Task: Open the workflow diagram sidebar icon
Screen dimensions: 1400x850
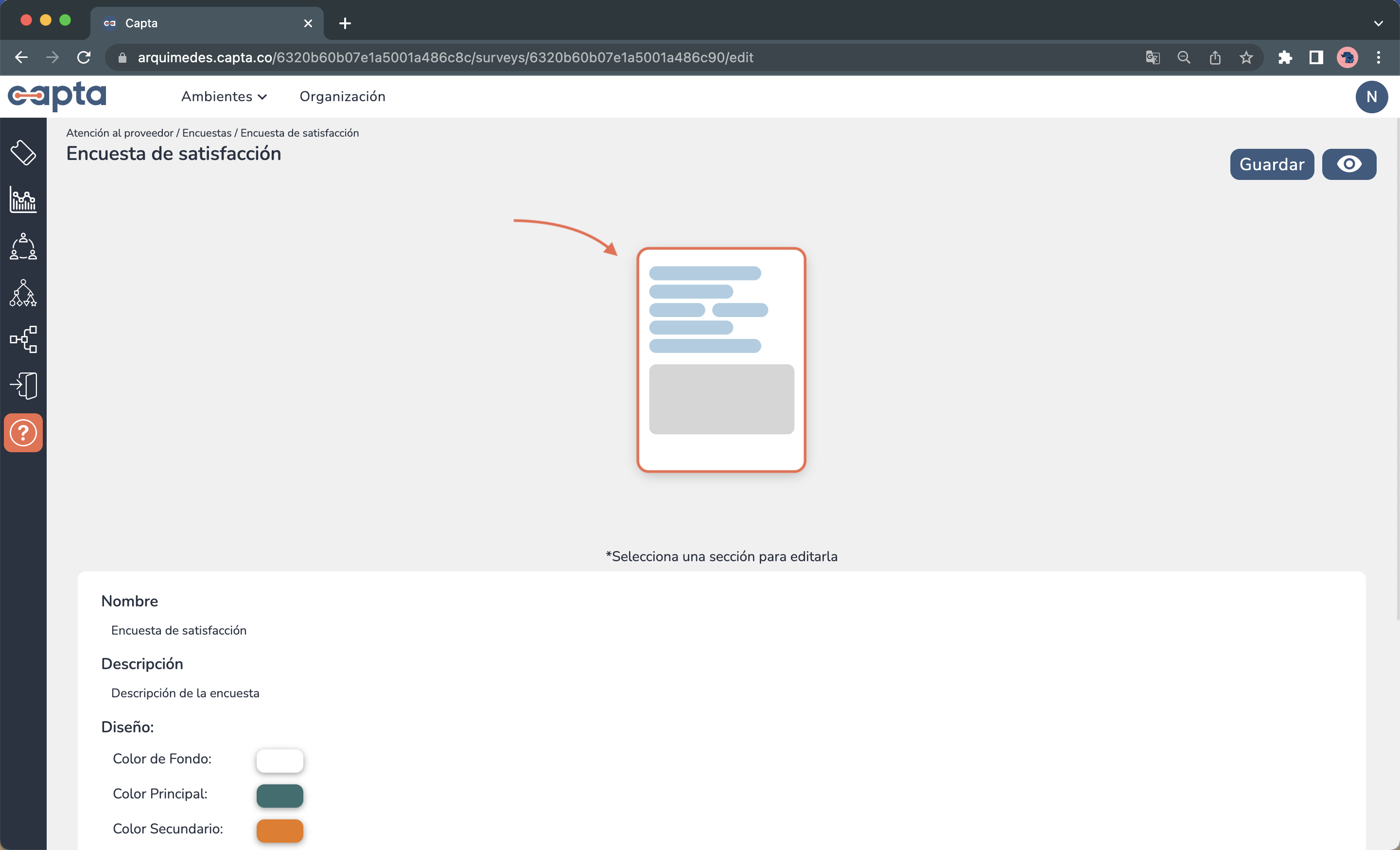Action: 23,340
